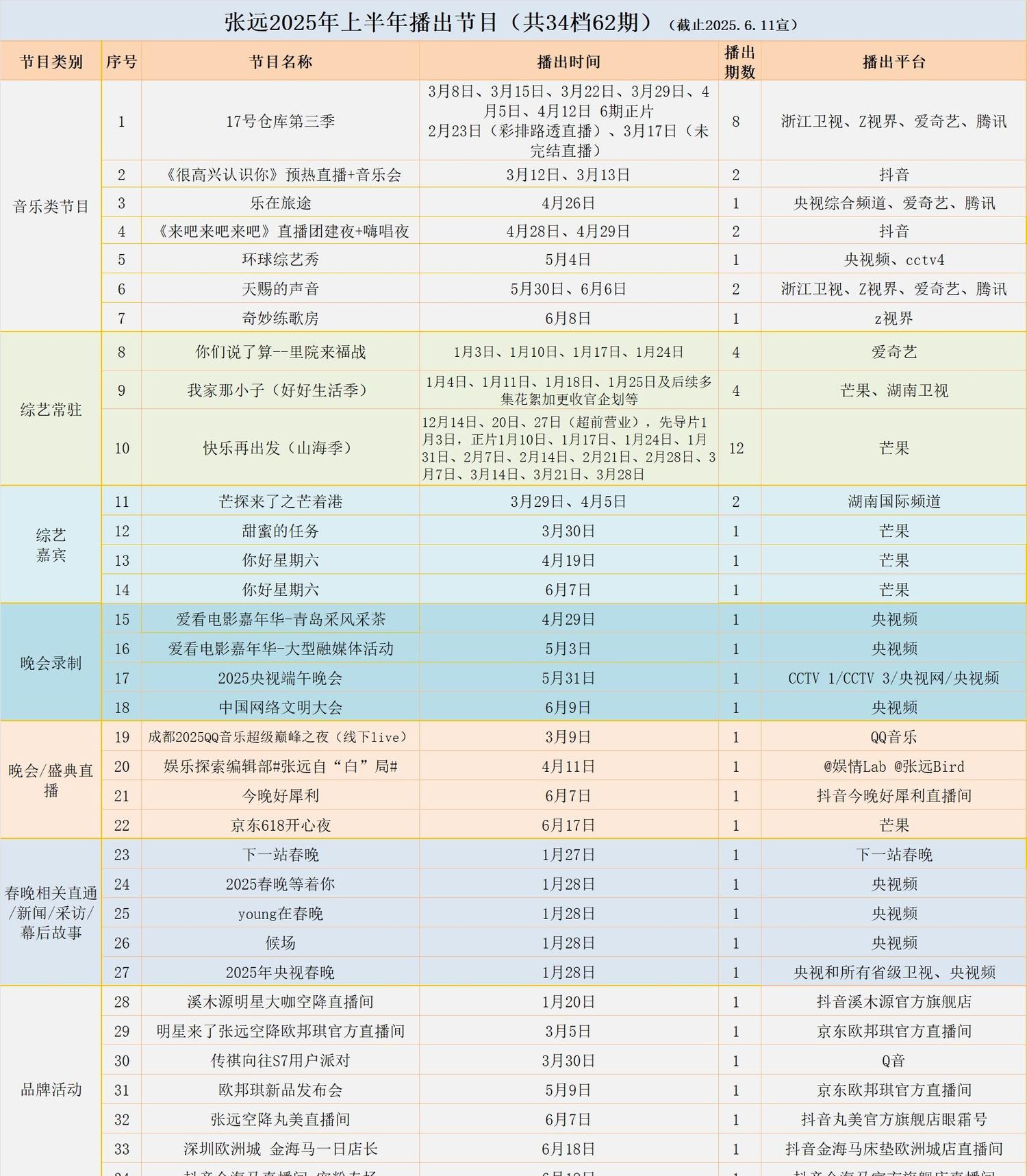This screenshot has height=1176, width=1027.
Task: Click the program 你们说了算--里院来福战
Action: tap(281, 352)
